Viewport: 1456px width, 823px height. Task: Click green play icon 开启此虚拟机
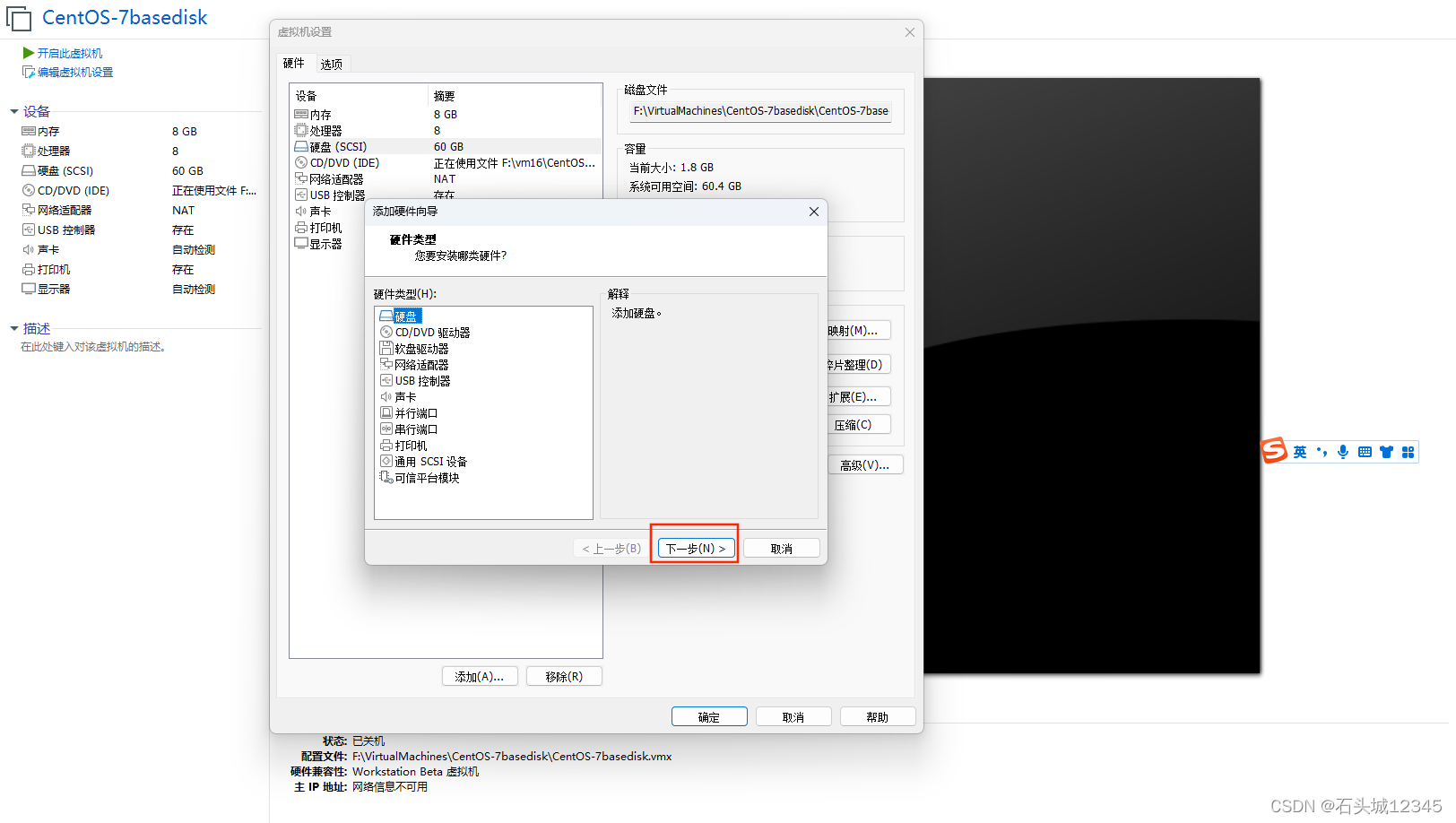(29, 53)
